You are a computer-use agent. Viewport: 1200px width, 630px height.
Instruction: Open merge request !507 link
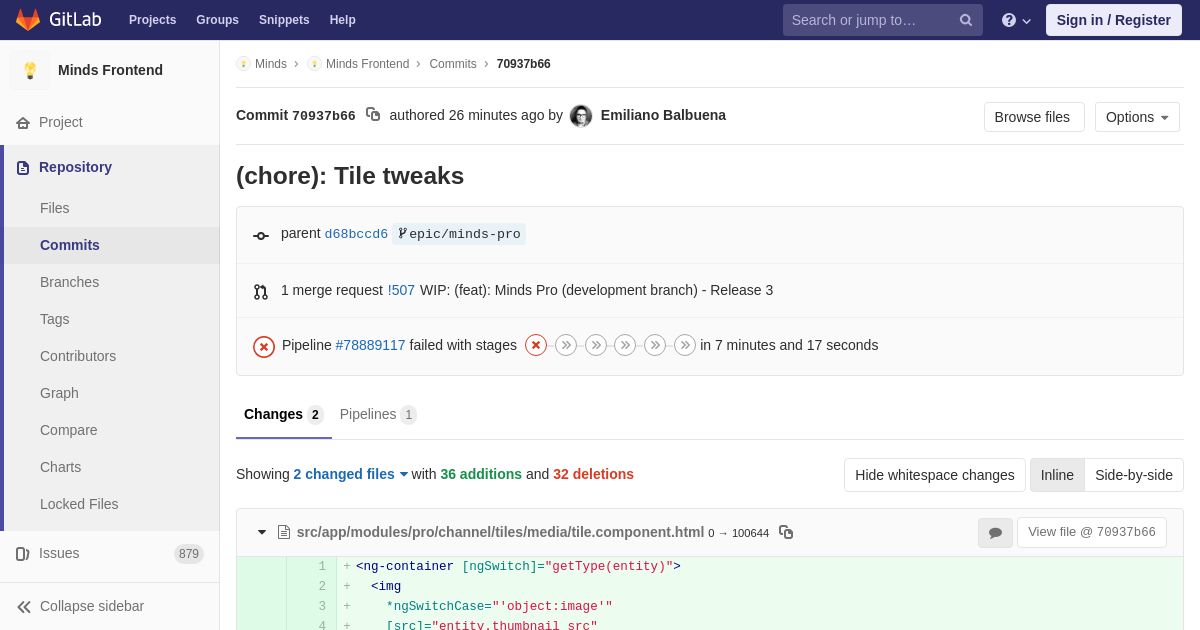401,290
